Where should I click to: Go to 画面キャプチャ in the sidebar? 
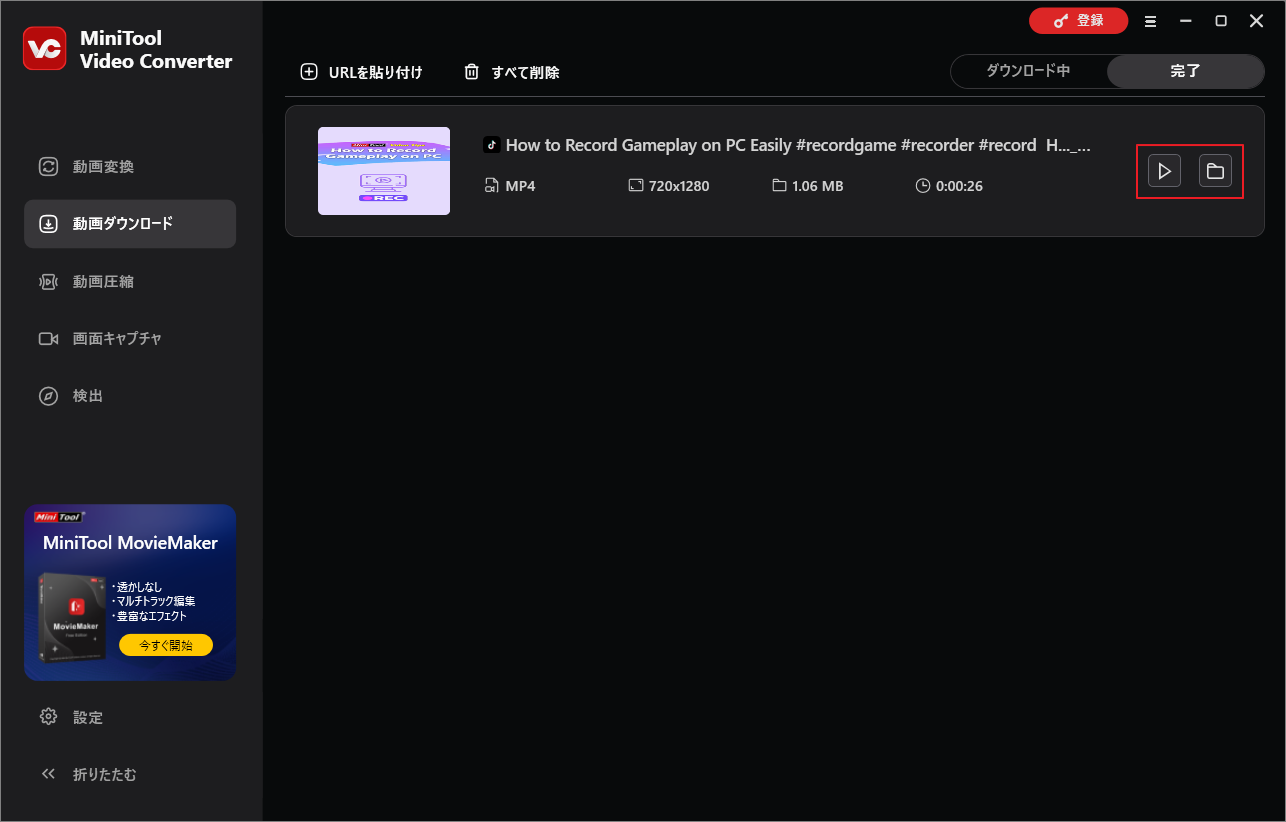(x=130, y=339)
